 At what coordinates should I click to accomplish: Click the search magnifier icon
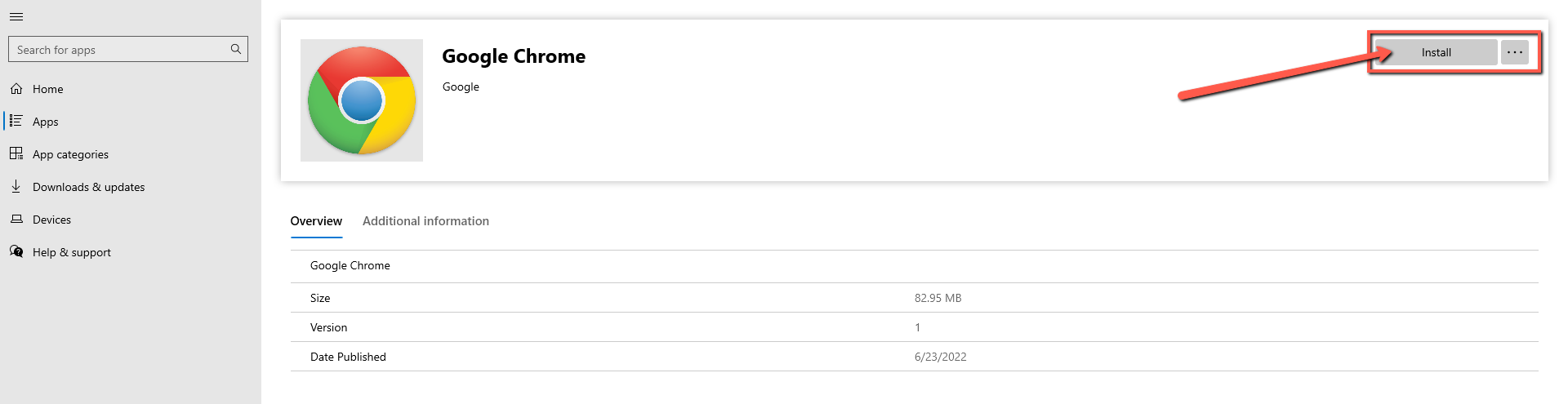(x=236, y=49)
